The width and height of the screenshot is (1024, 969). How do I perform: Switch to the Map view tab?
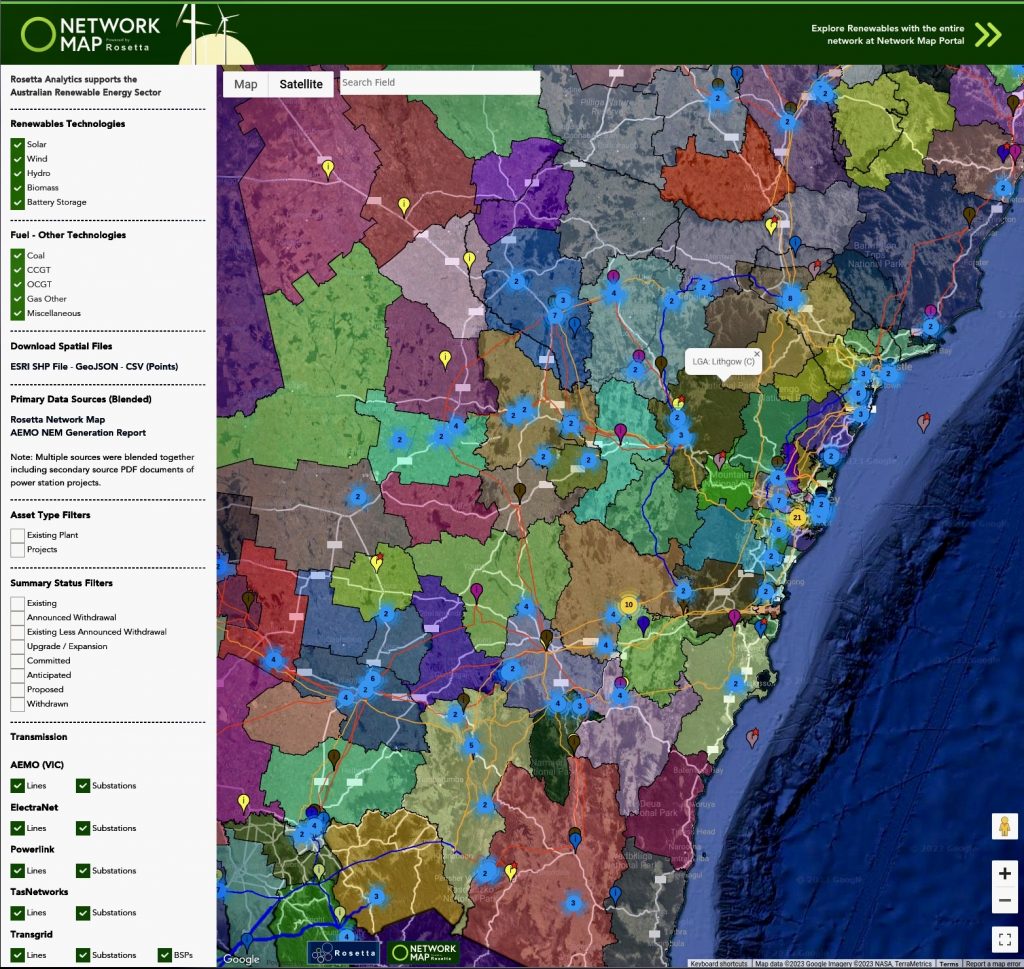pos(246,84)
